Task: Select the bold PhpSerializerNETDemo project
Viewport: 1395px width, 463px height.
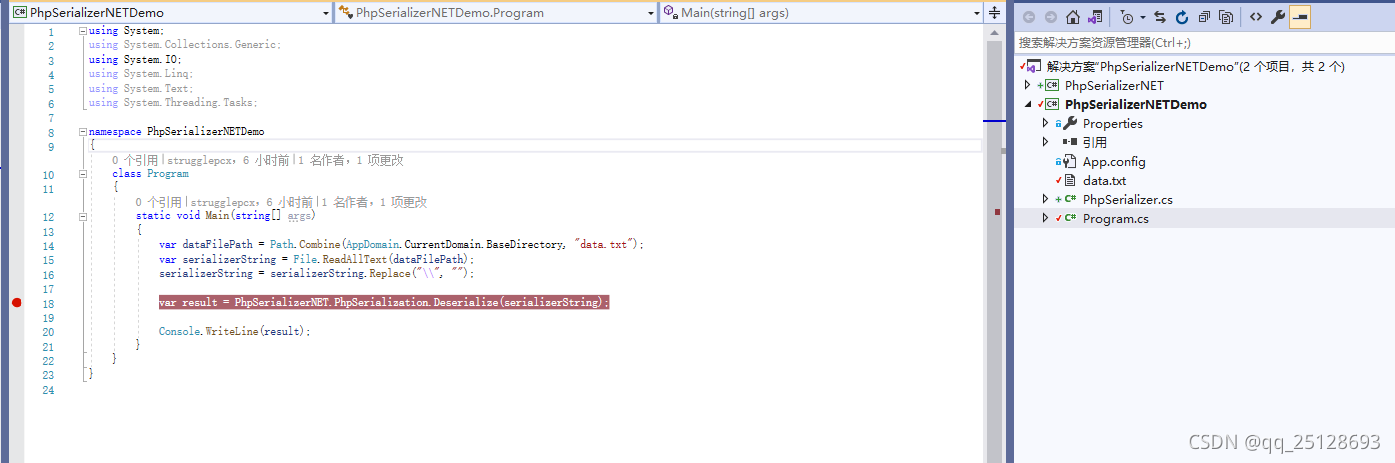Action: (x=1136, y=104)
